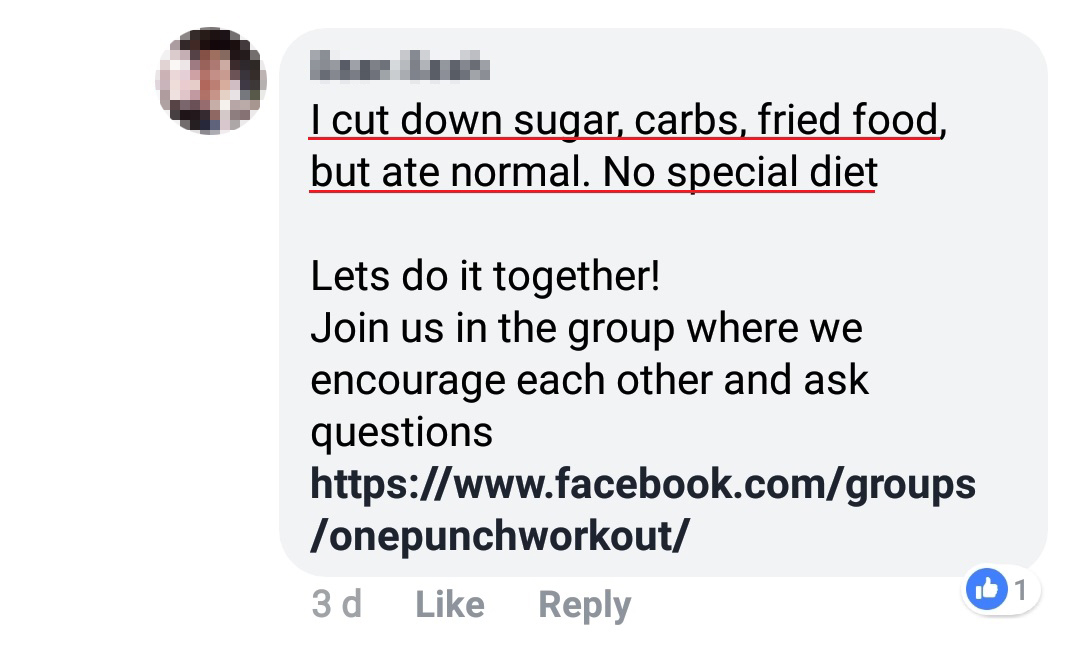Click the "Lets do it together!" line
Screen dimensions: 1080x646
pyautogui.click(x=486, y=276)
